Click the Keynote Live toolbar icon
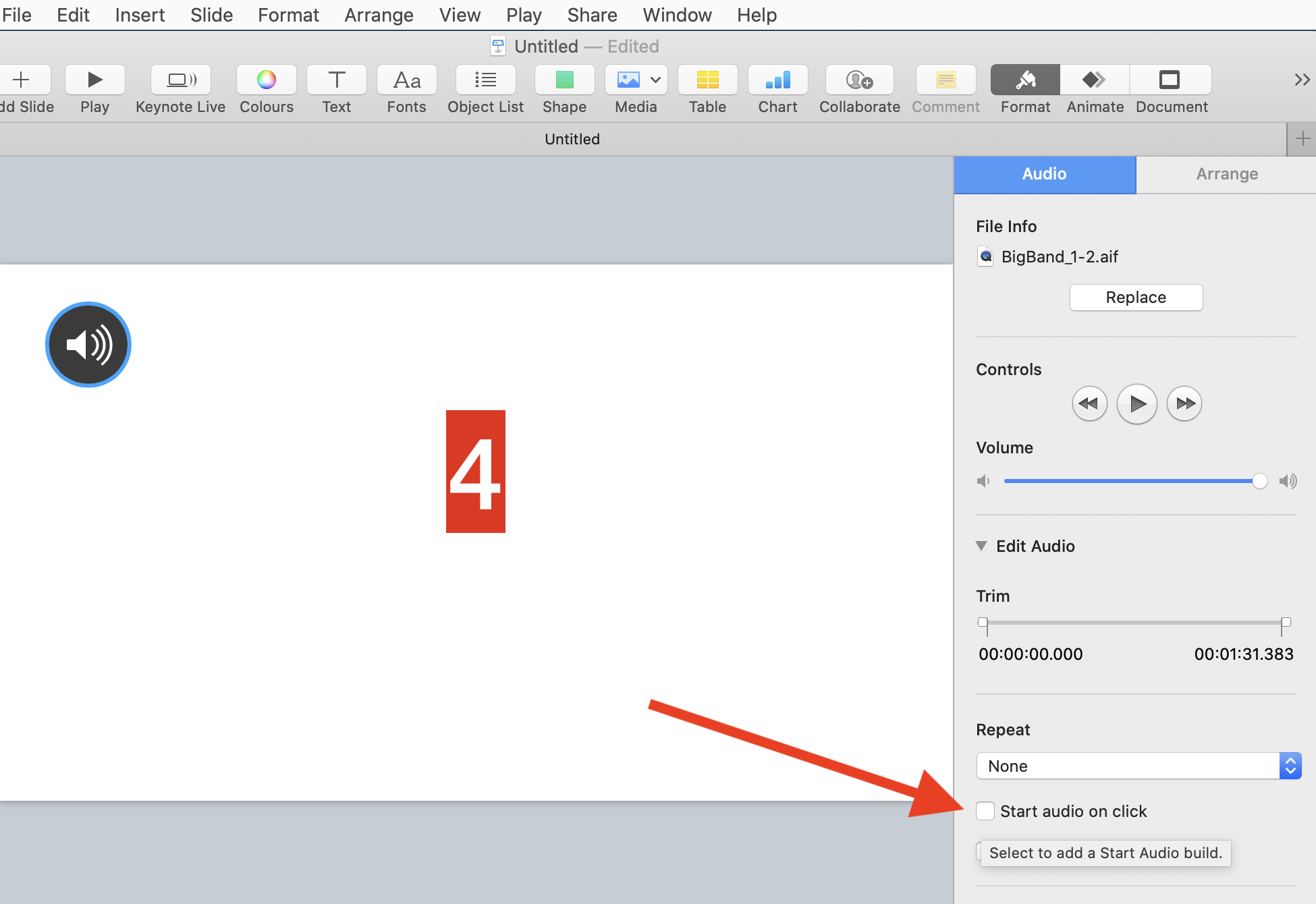This screenshot has width=1316, height=904. pyautogui.click(x=181, y=80)
